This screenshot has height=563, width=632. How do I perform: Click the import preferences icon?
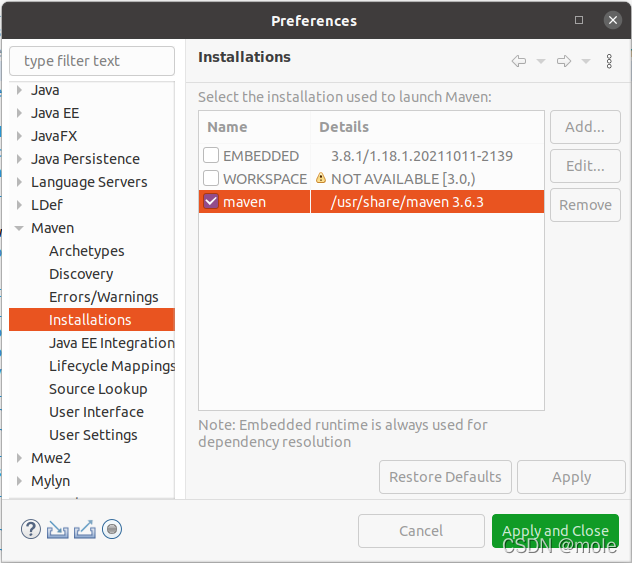58,529
